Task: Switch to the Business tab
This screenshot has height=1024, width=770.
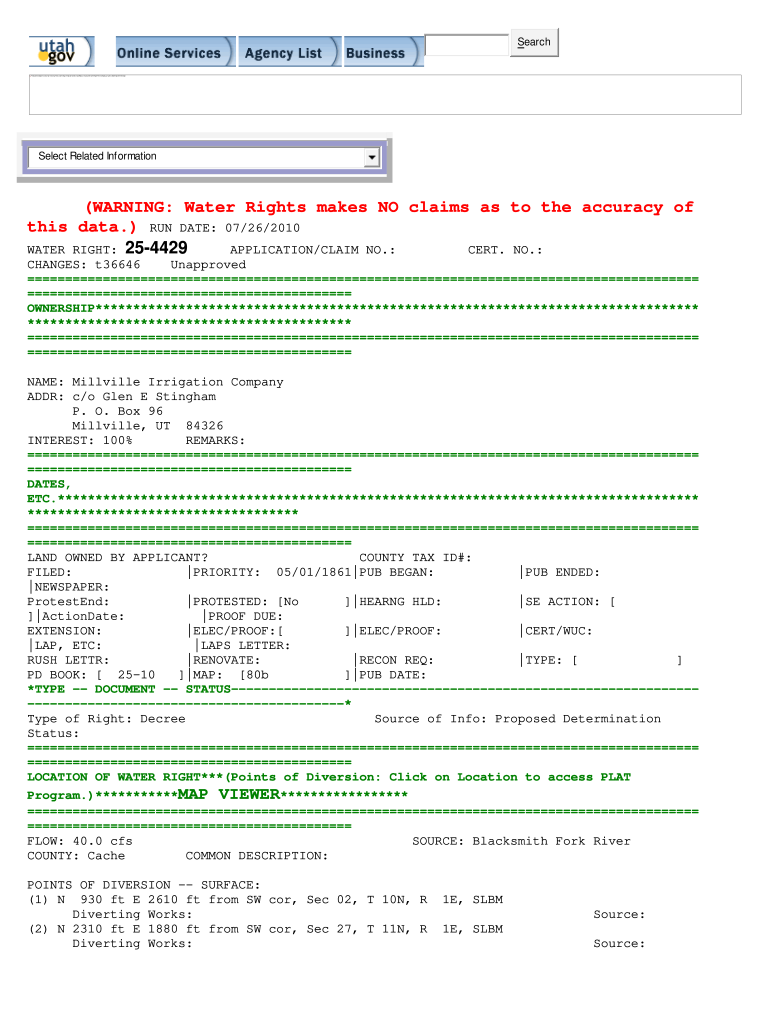Action: 376,53
